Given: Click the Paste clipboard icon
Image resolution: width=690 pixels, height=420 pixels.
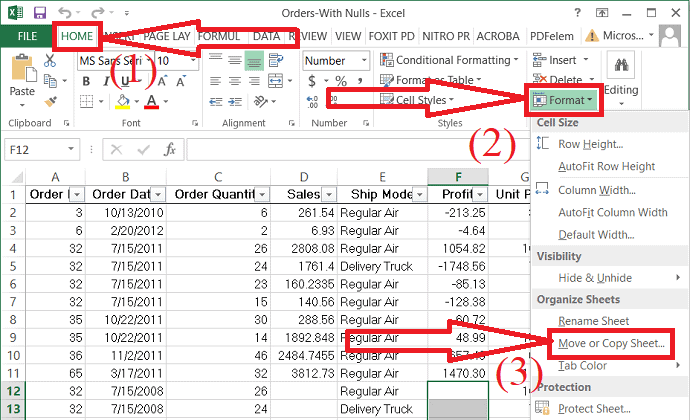Looking at the screenshot, I should click(x=23, y=69).
